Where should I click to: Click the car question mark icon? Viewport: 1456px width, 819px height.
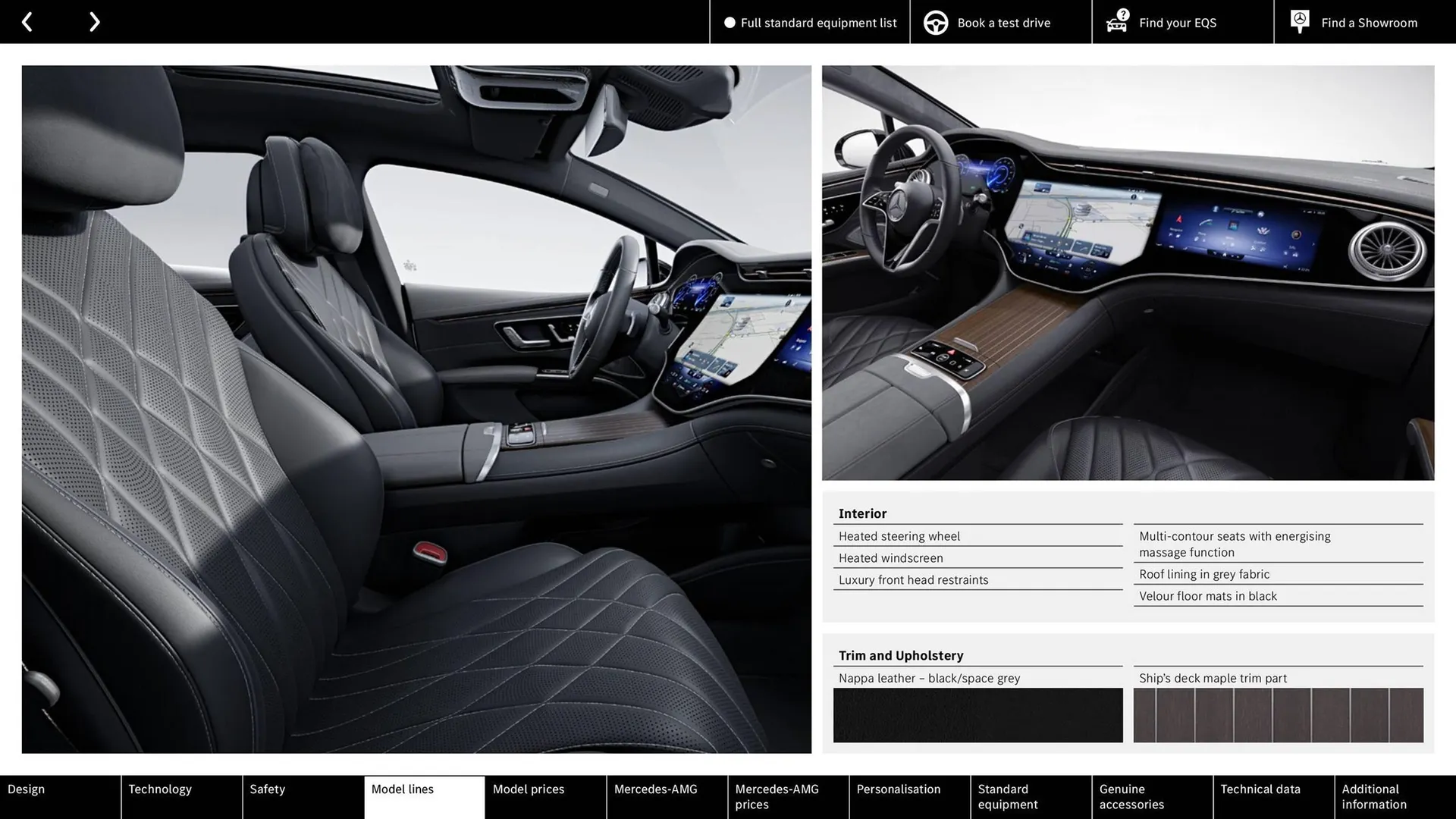coord(1118,21)
